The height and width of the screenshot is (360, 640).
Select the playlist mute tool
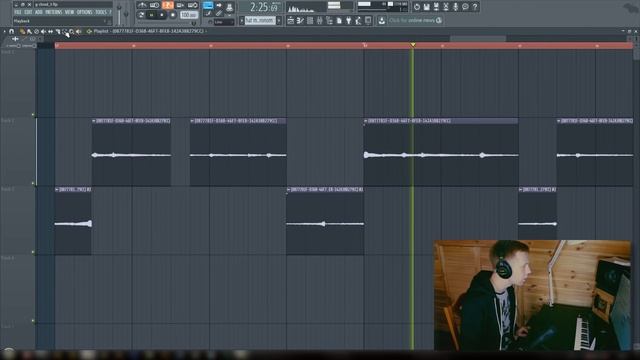(43, 31)
